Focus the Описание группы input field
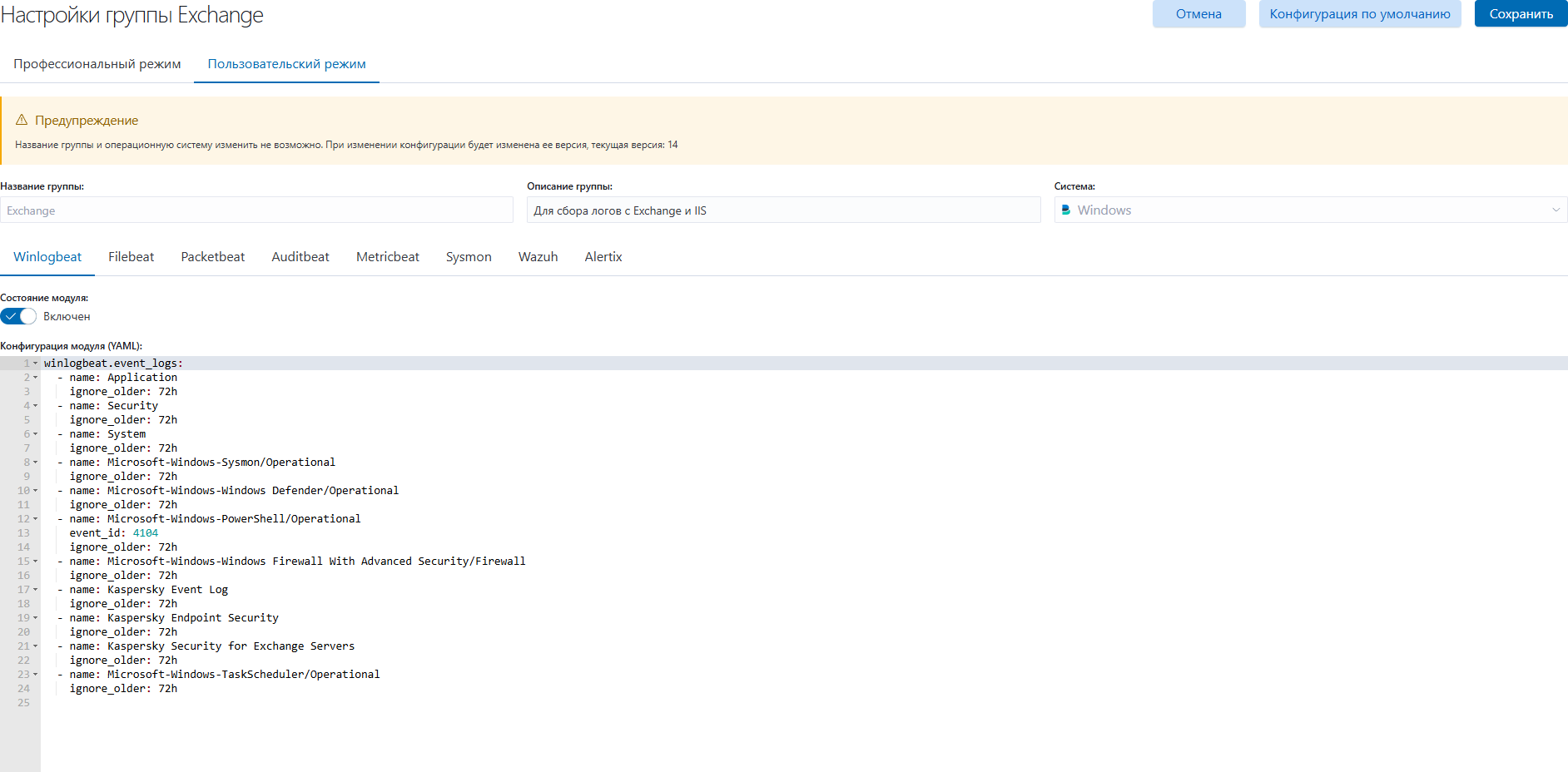This screenshot has height=772, width=1568. [784, 210]
